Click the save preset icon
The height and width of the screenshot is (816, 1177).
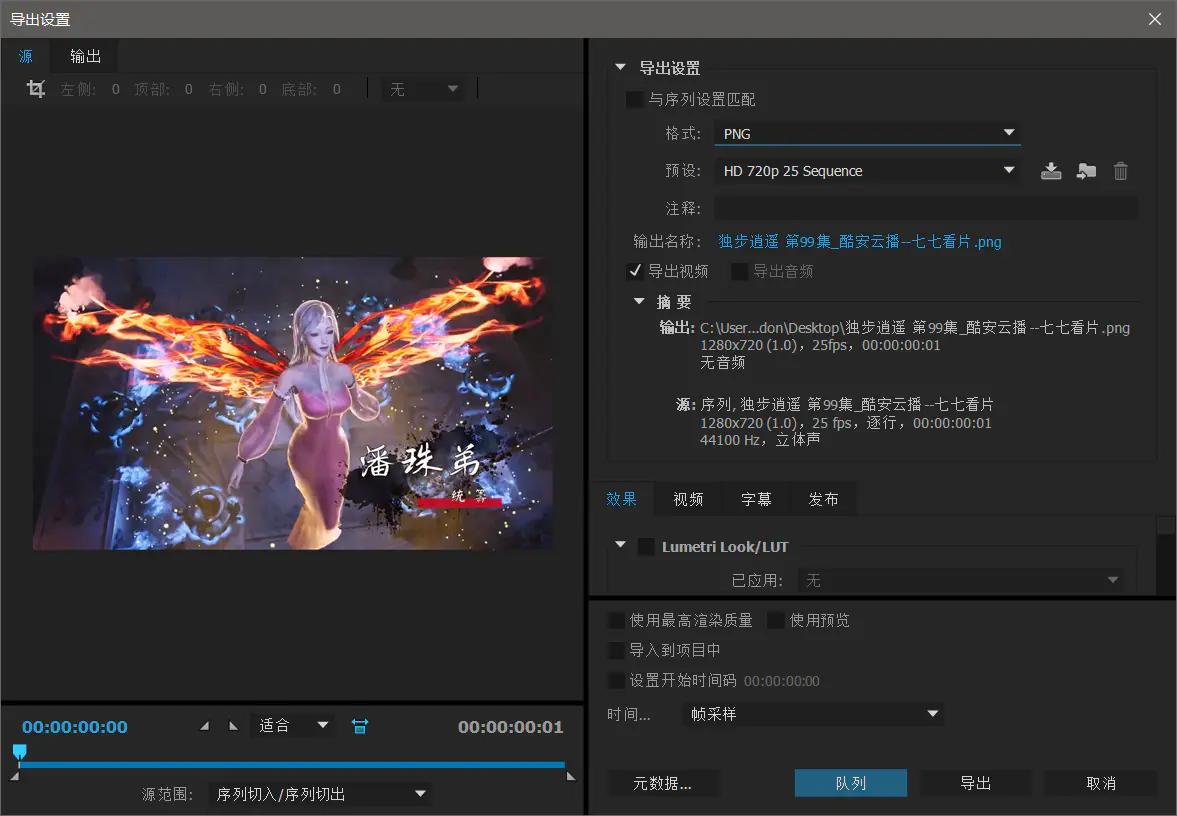click(1051, 171)
